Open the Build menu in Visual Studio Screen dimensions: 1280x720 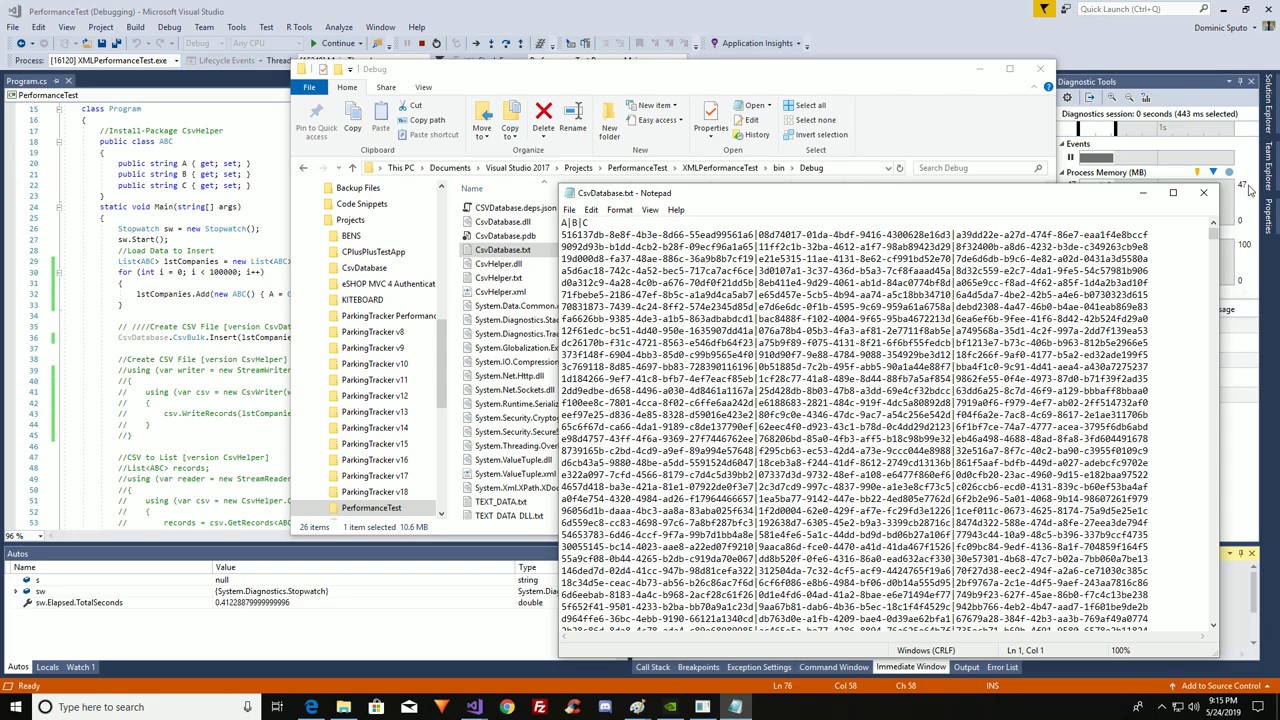click(135, 27)
